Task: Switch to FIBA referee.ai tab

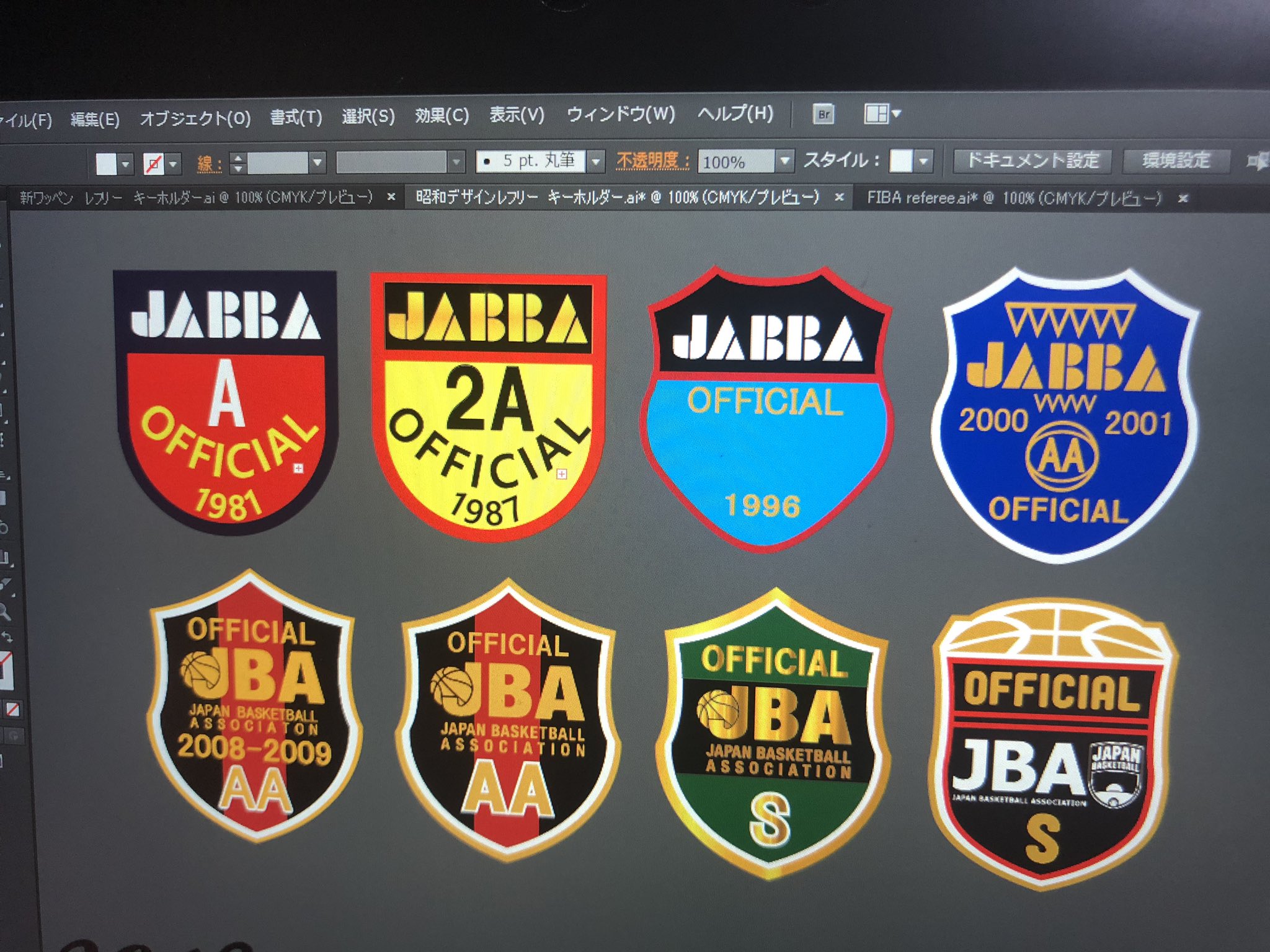Action: pos(1014,198)
